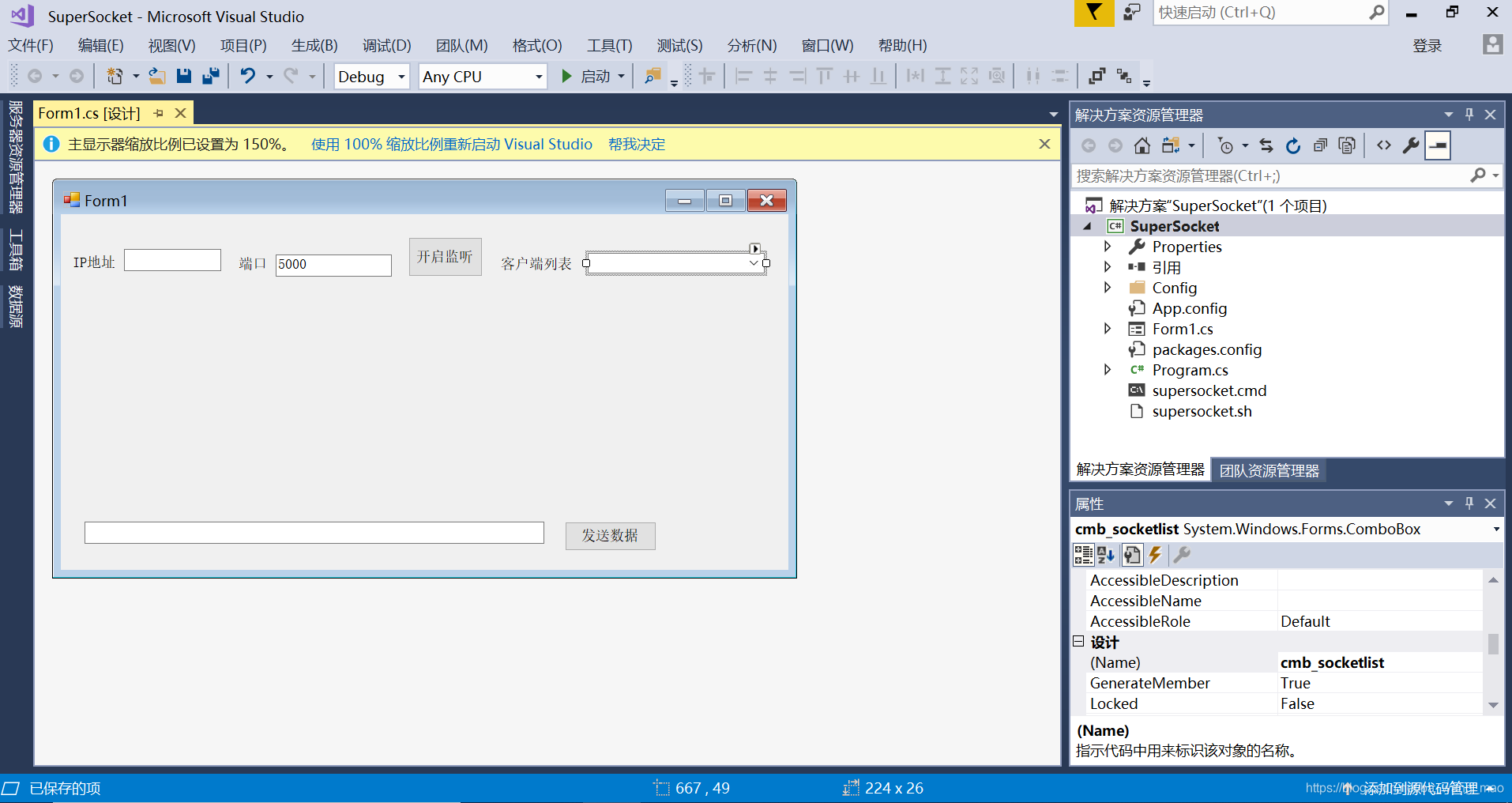Open the 文件(F) menu
This screenshot has height=803, width=1512.
pos(31,46)
